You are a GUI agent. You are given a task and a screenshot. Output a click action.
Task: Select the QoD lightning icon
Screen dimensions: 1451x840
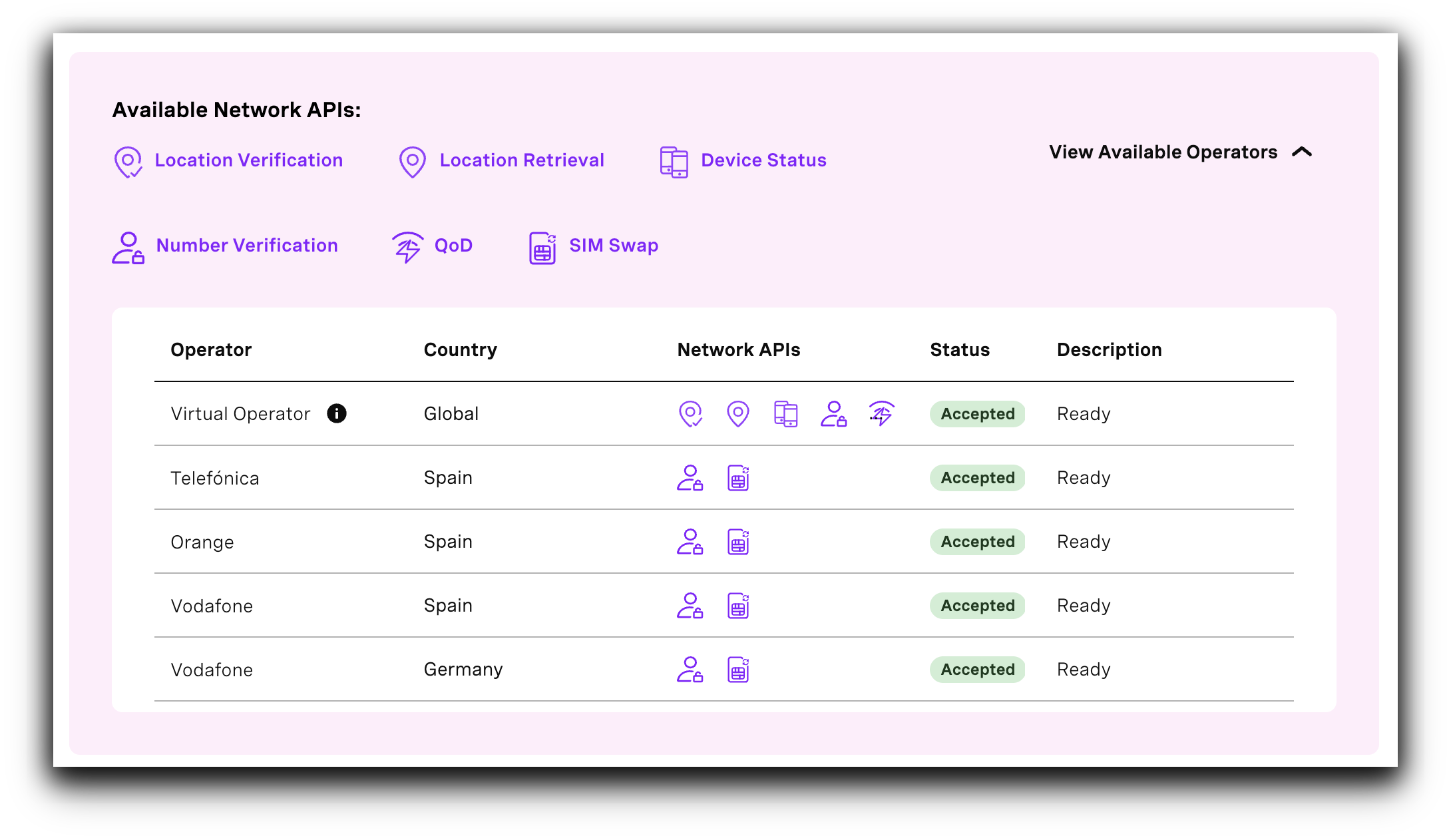point(407,247)
